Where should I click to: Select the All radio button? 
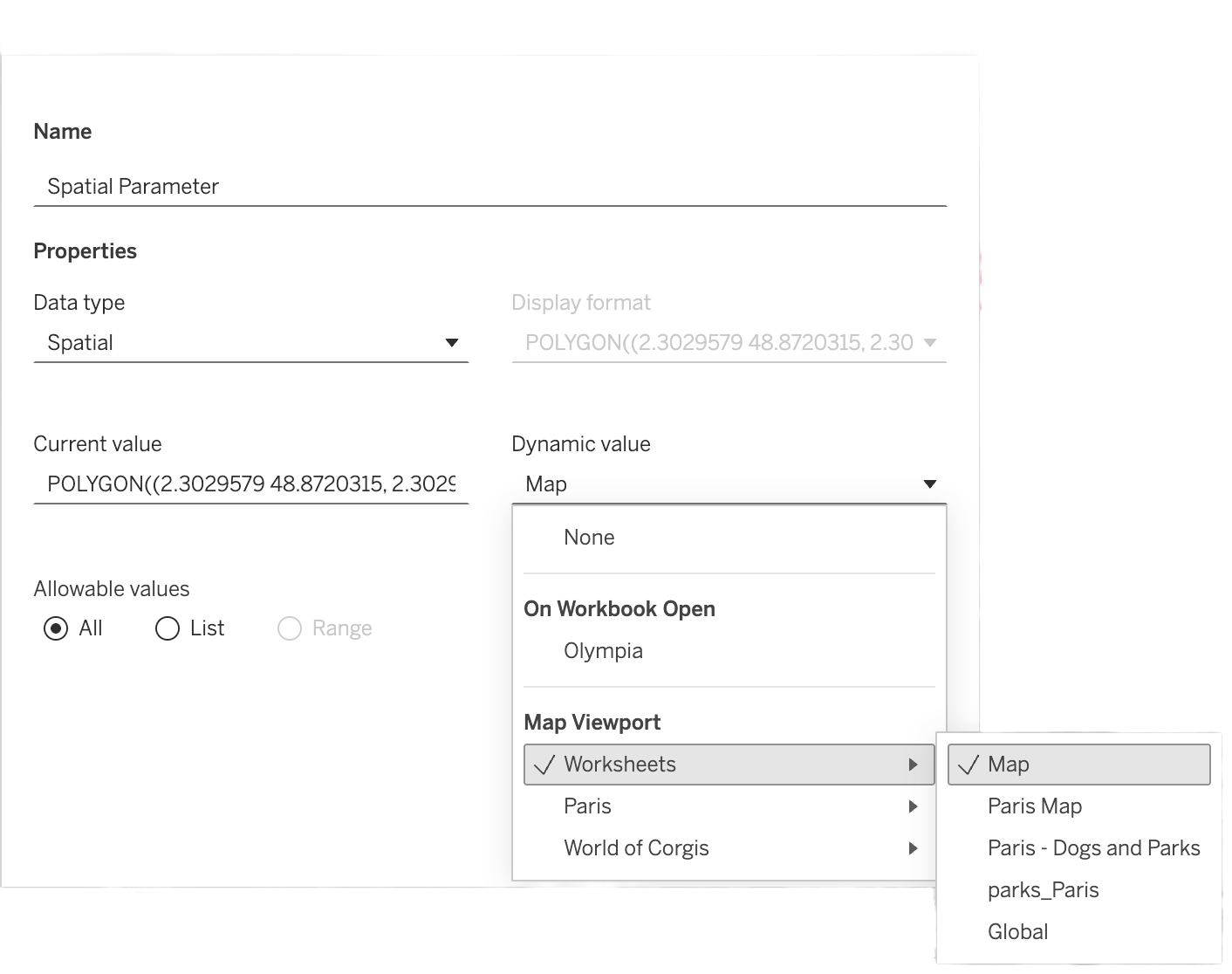click(56, 628)
